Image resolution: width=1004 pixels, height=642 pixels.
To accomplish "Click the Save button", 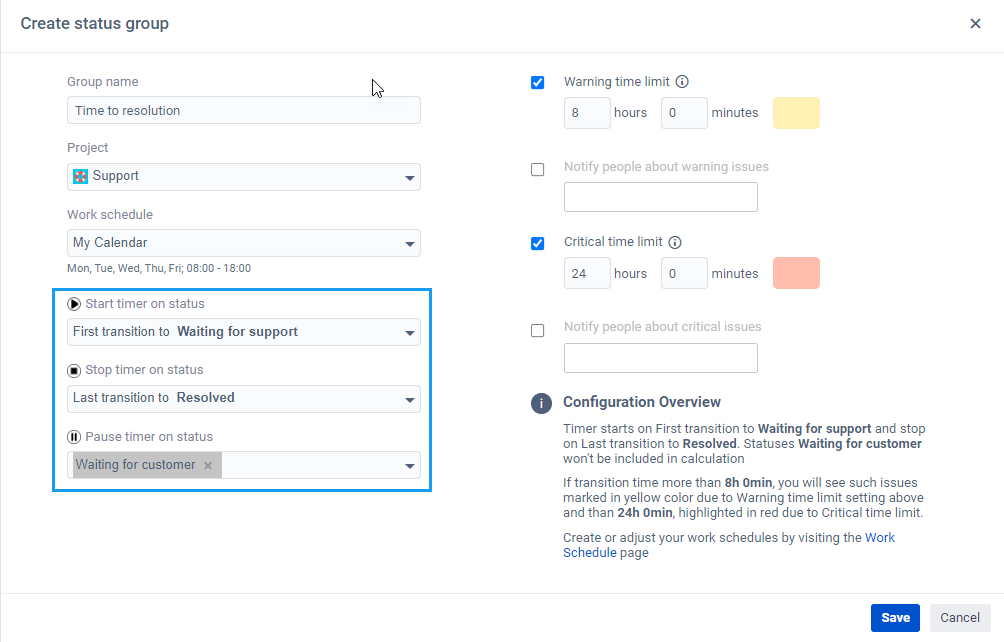I will 895,618.
